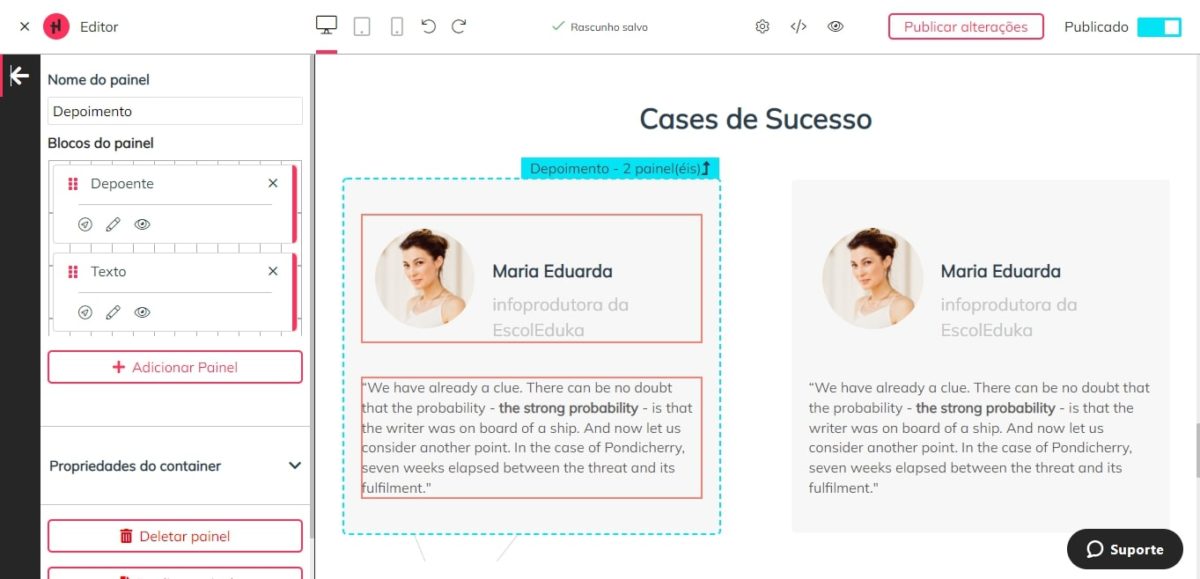Click the Deletar painel button
The height and width of the screenshot is (579, 1200).
(175, 536)
